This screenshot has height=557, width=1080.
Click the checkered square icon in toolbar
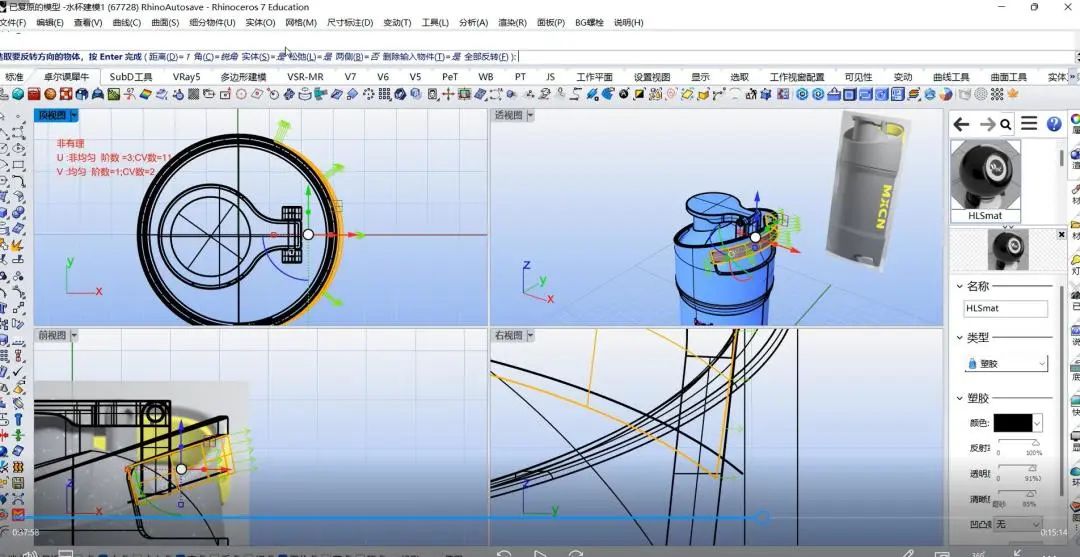[194, 94]
